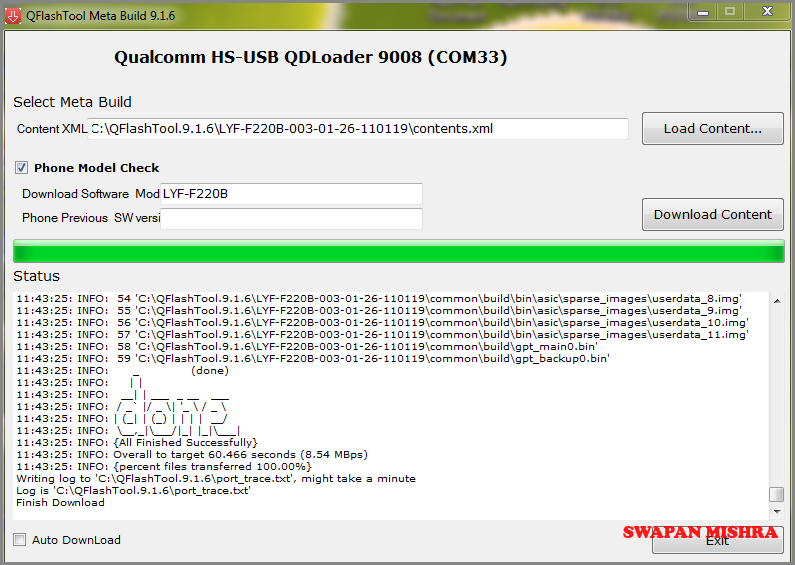Enable the Auto DownLoad checkbox
The width and height of the screenshot is (795, 565).
(x=20, y=540)
